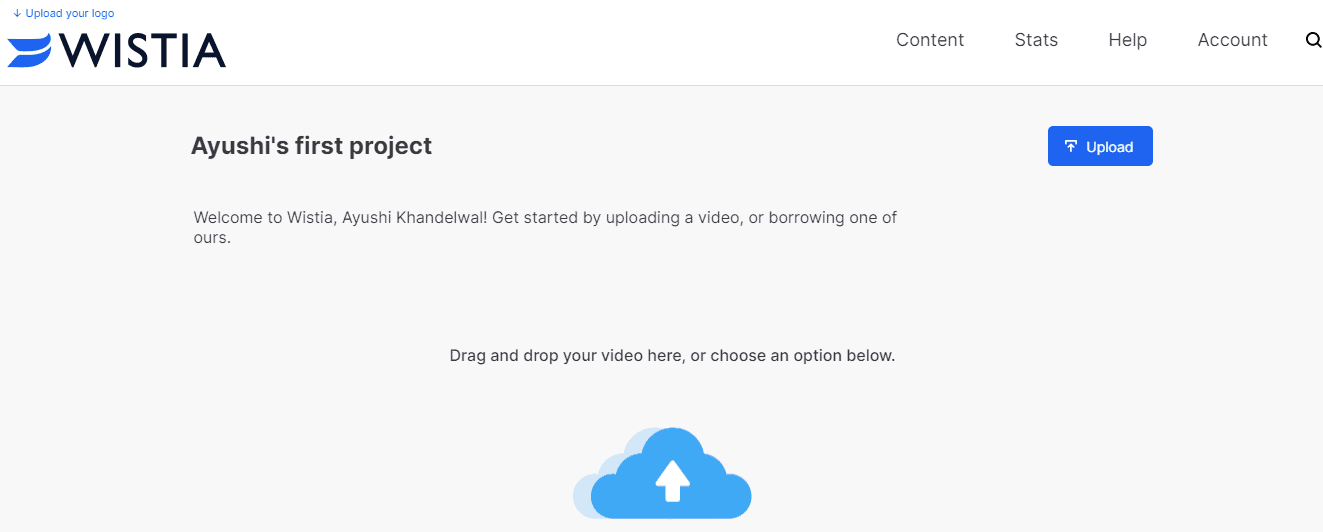Open the Help menu
Image resolution: width=1323 pixels, height=532 pixels.
click(1128, 40)
